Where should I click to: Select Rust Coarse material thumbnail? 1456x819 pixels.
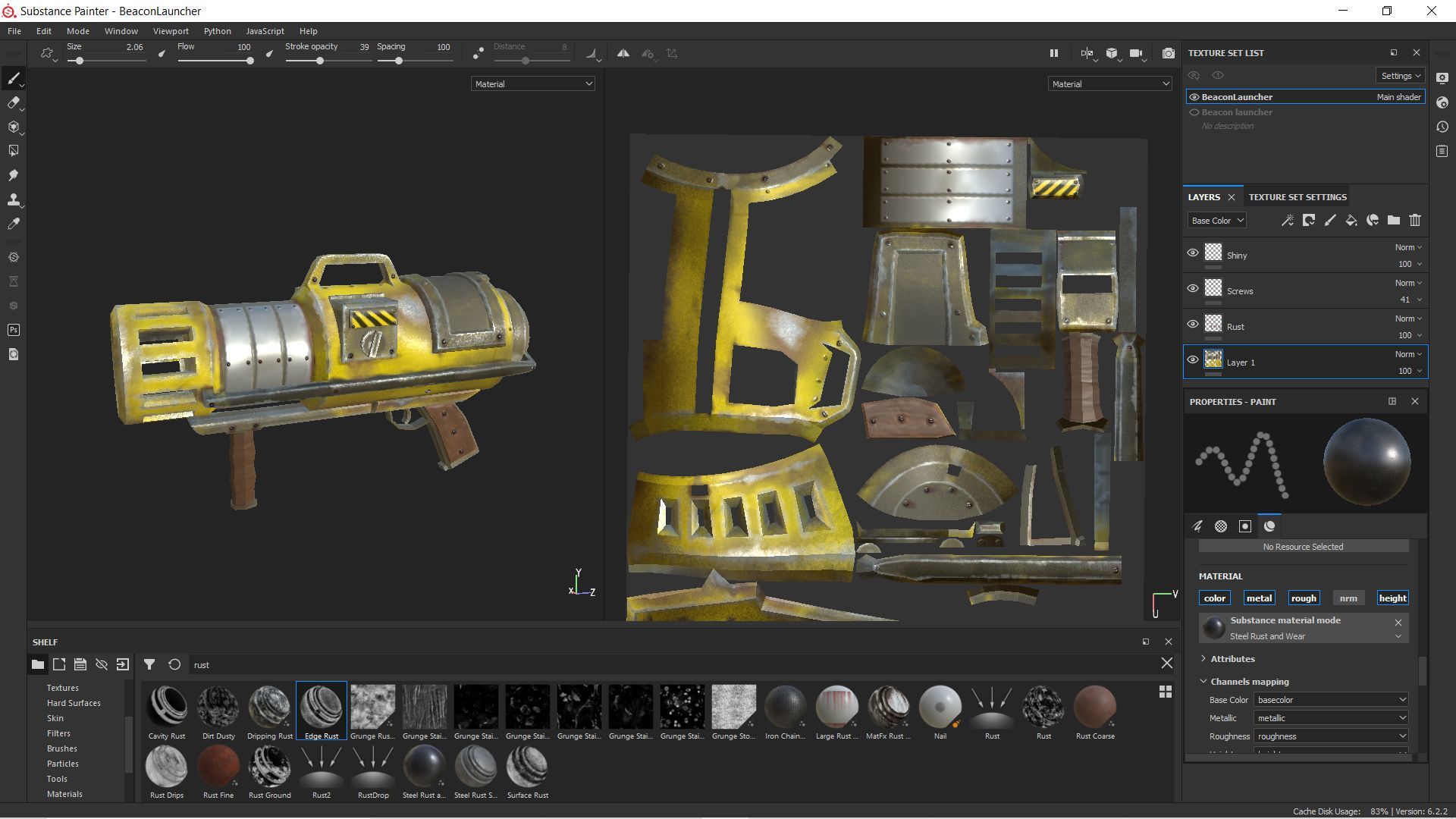[x=1095, y=713]
